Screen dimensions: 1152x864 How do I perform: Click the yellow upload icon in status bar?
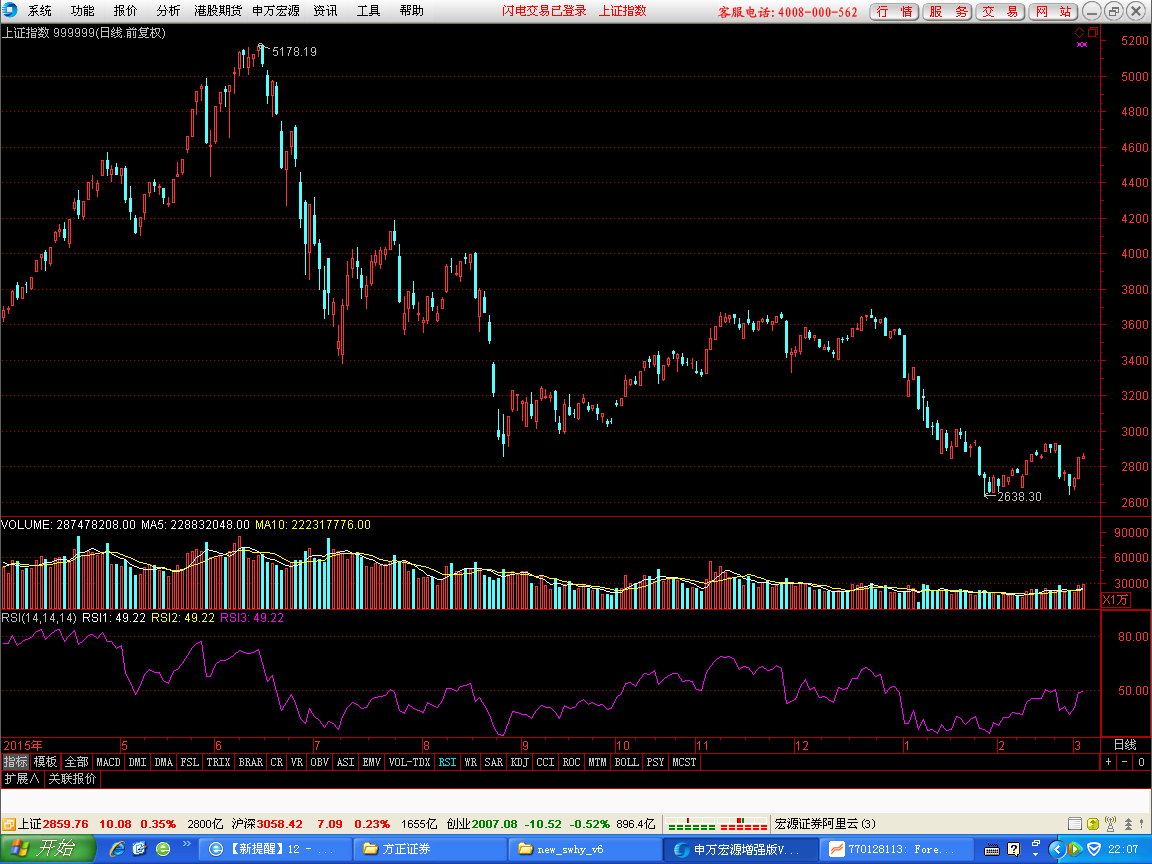click(x=1092, y=824)
